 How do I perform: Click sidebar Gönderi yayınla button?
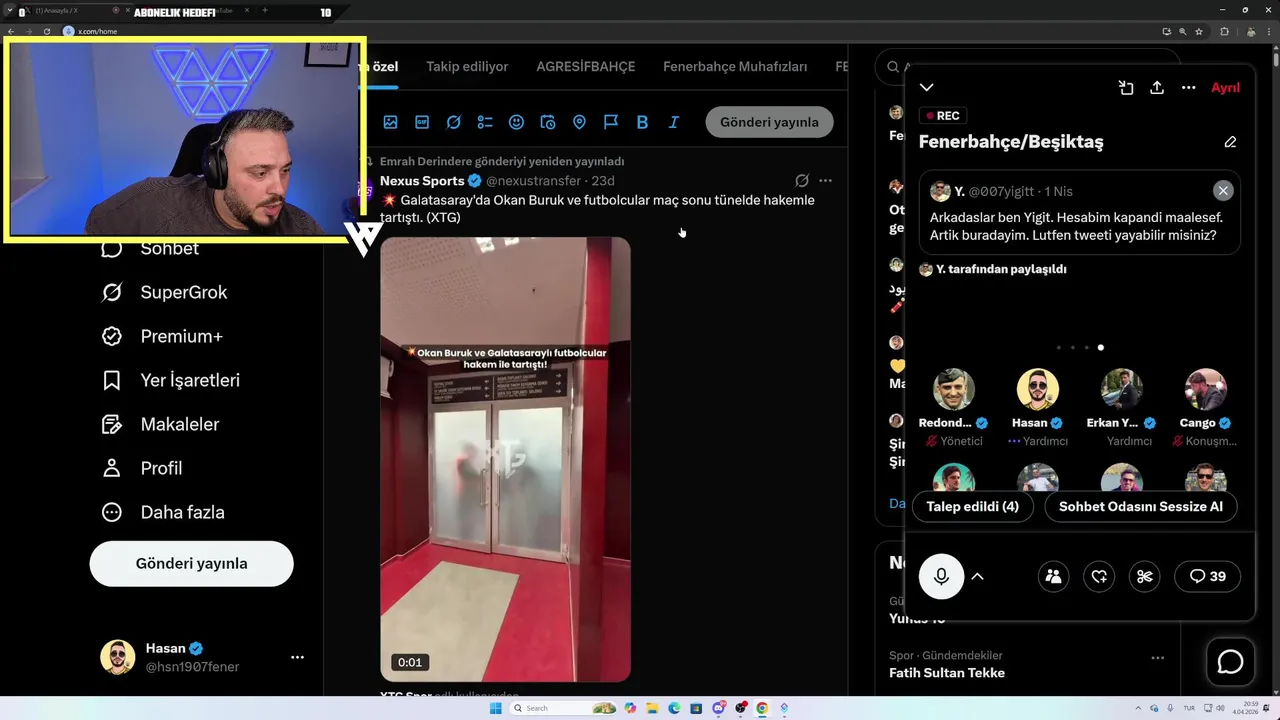(x=192, y=564)
